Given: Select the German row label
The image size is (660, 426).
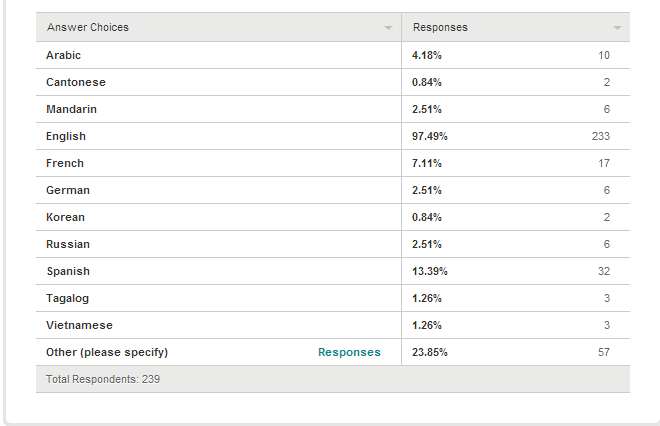Looking at the screenshot, I should click(x=68, y=190).
